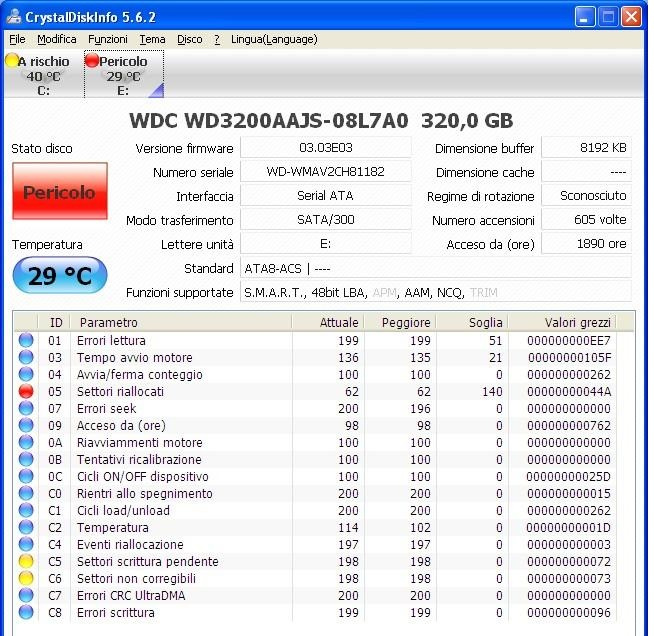Click the blue status icon for Temperatura C2 row
This screenshot has width=654, height=636.
click(x=26, y=528)
